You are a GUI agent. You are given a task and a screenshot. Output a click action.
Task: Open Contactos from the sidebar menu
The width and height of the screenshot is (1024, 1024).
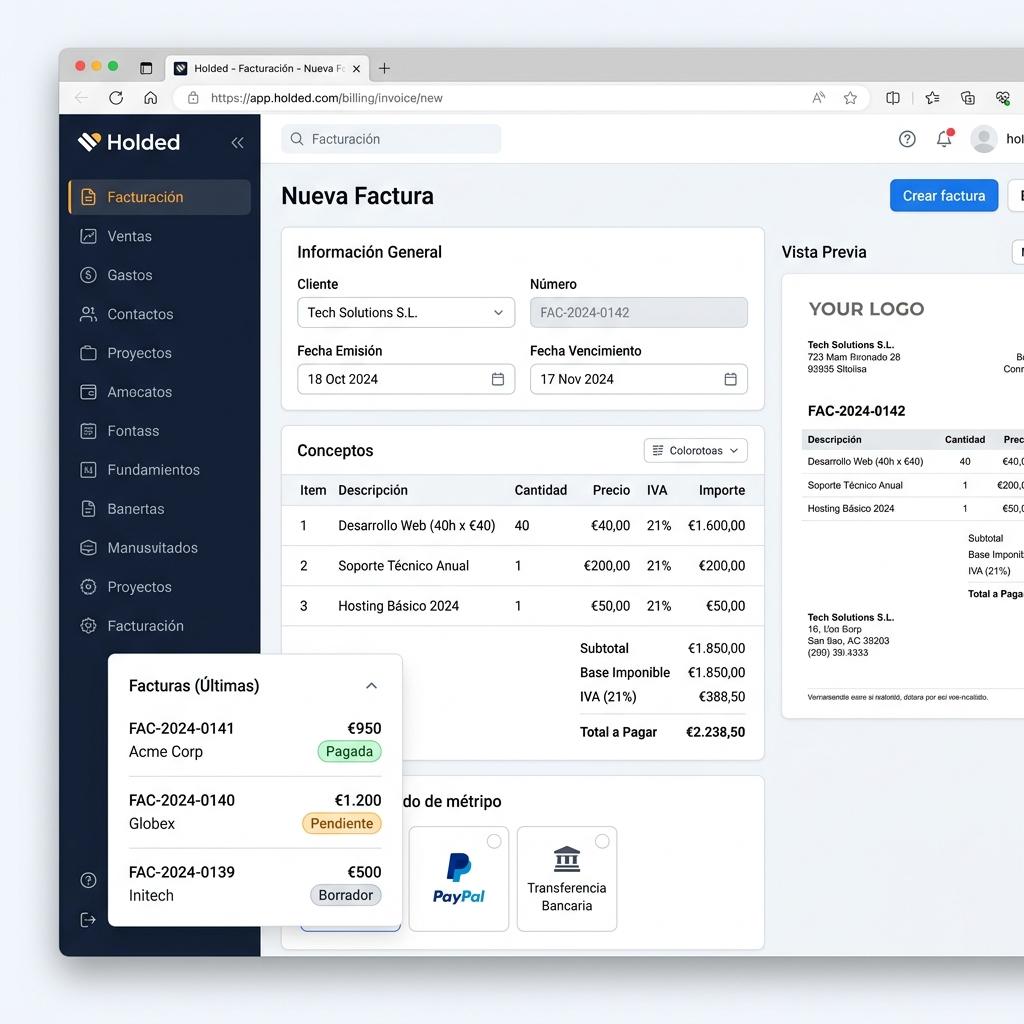[140, 314]
